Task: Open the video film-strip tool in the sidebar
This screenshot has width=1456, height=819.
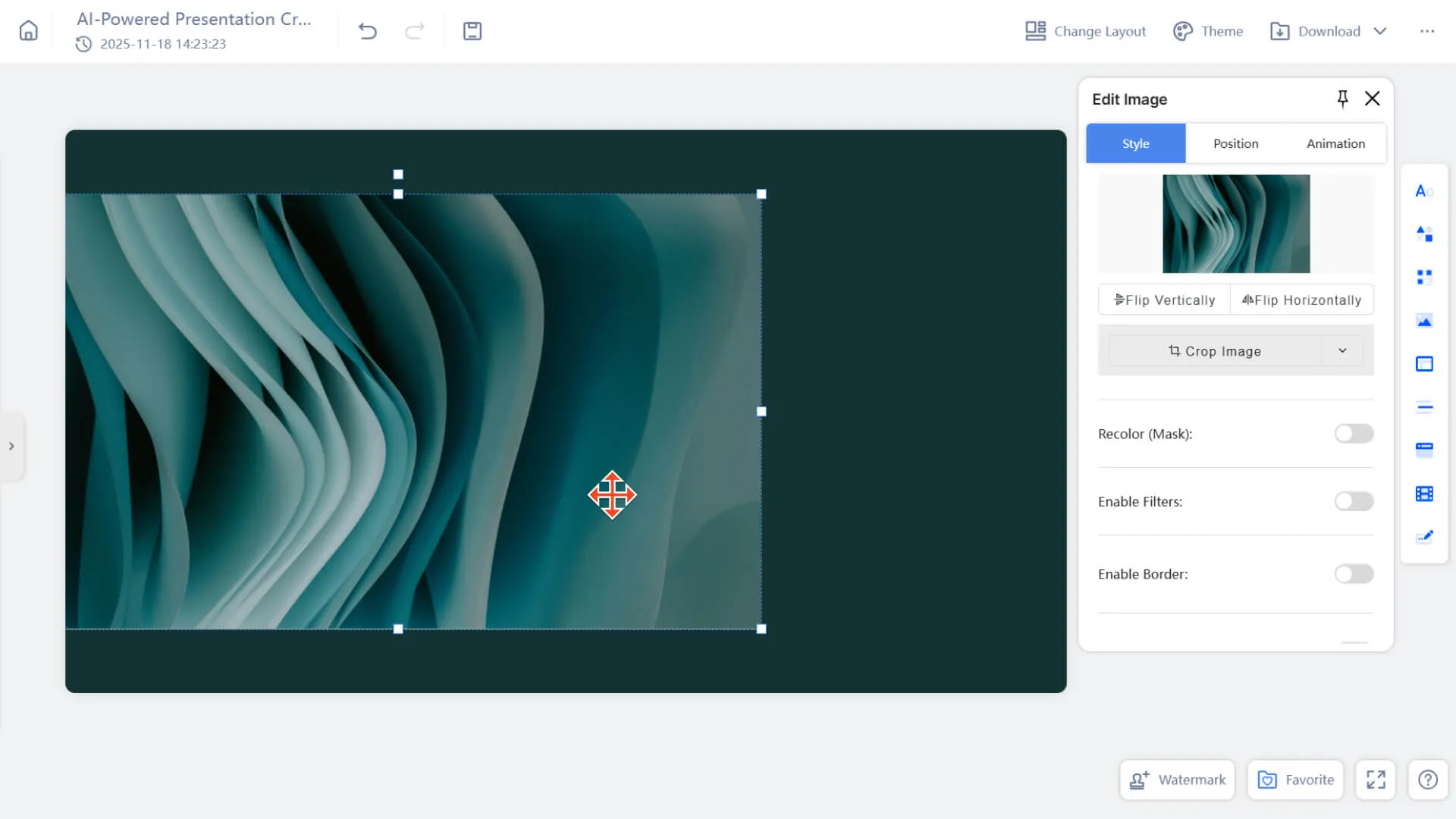Action: tap(1424, 494)
